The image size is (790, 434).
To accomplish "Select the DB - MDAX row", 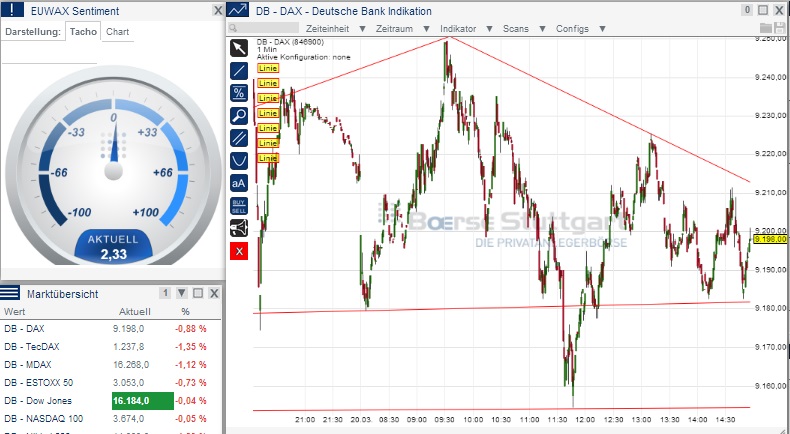I will [x=110, y=364].
